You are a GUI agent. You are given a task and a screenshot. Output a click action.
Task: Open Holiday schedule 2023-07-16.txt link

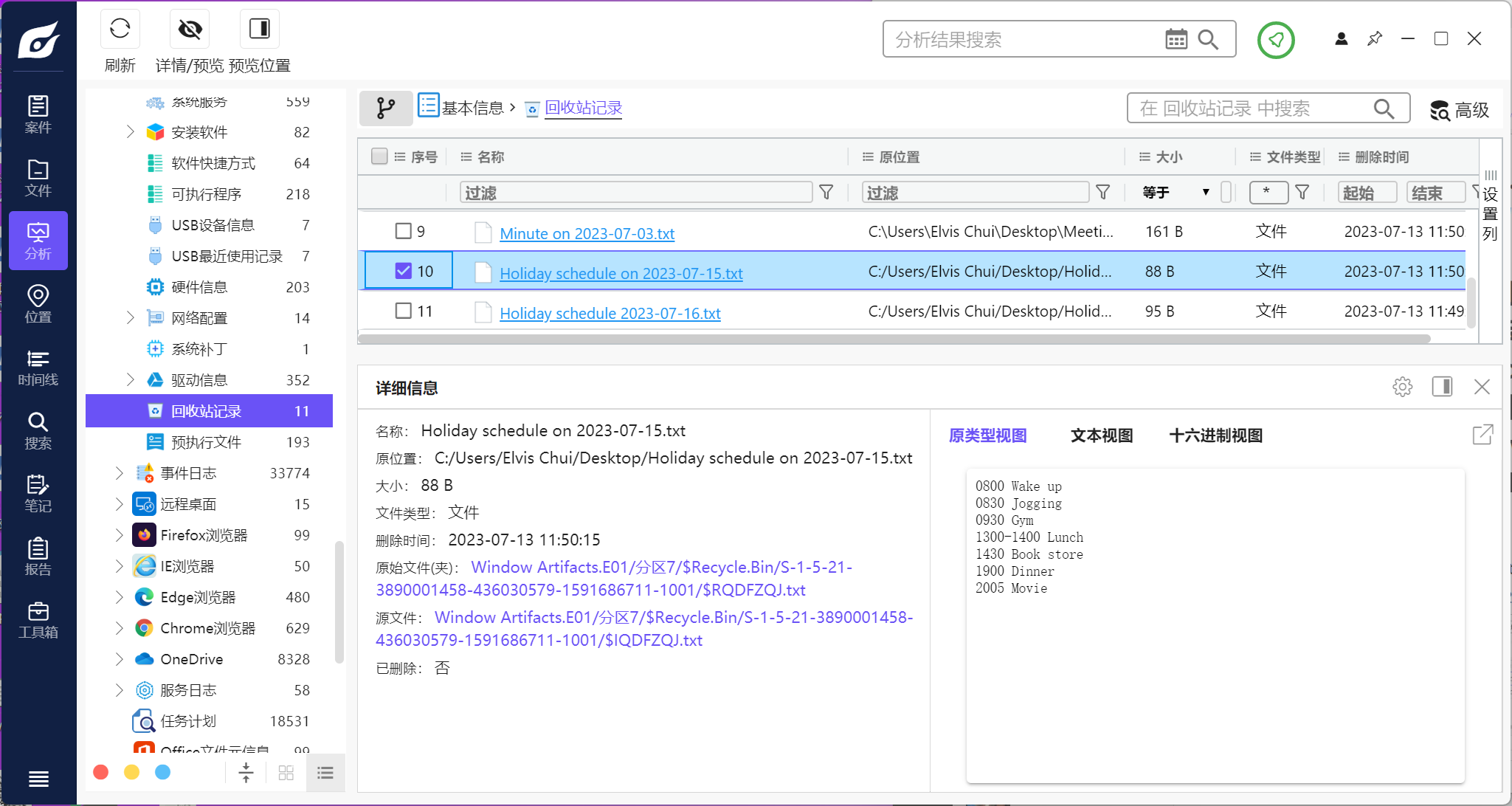tap(610, 313)
